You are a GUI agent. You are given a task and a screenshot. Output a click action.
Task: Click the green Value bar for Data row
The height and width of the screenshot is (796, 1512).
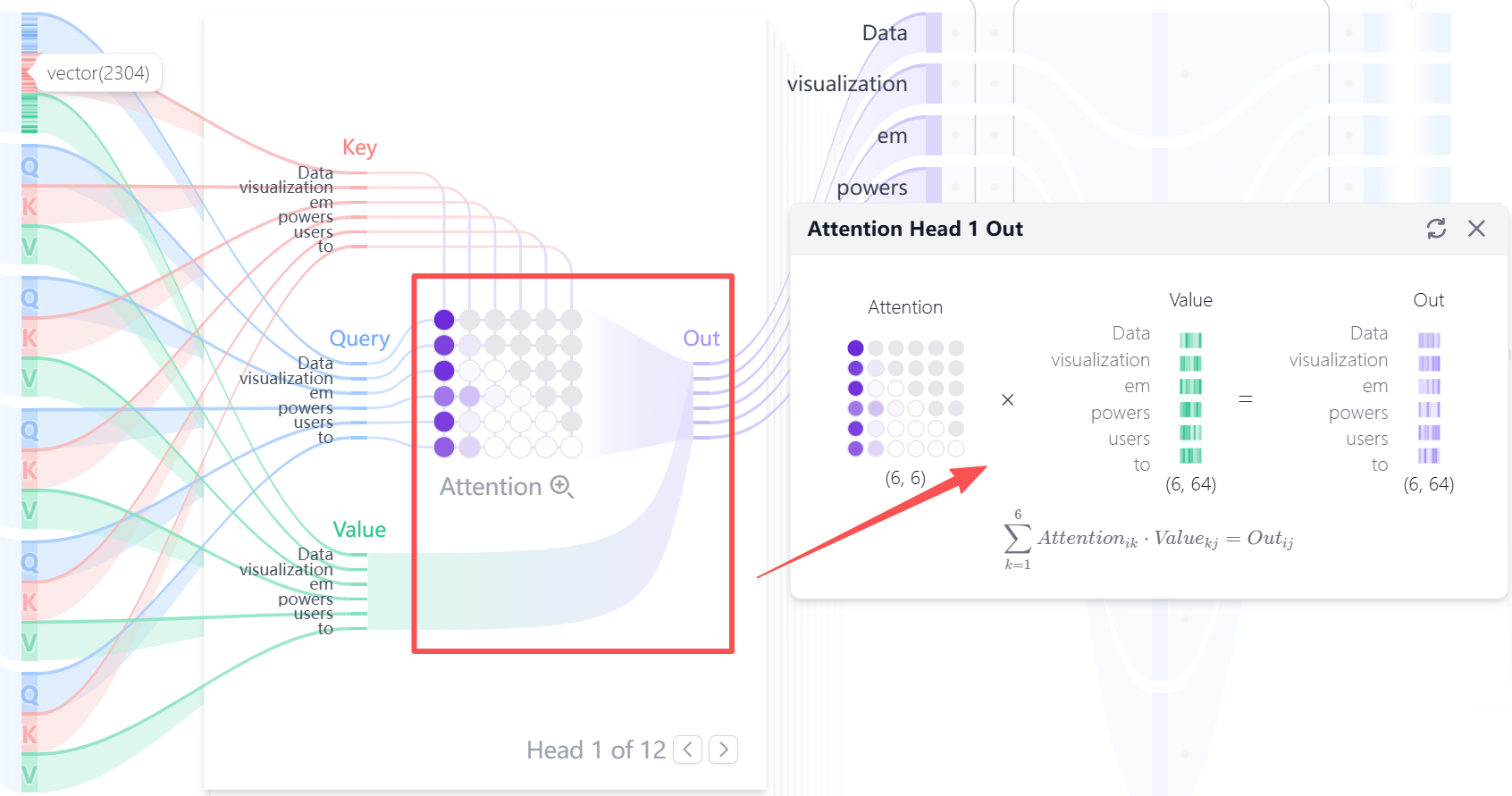tap(1190, 340)
